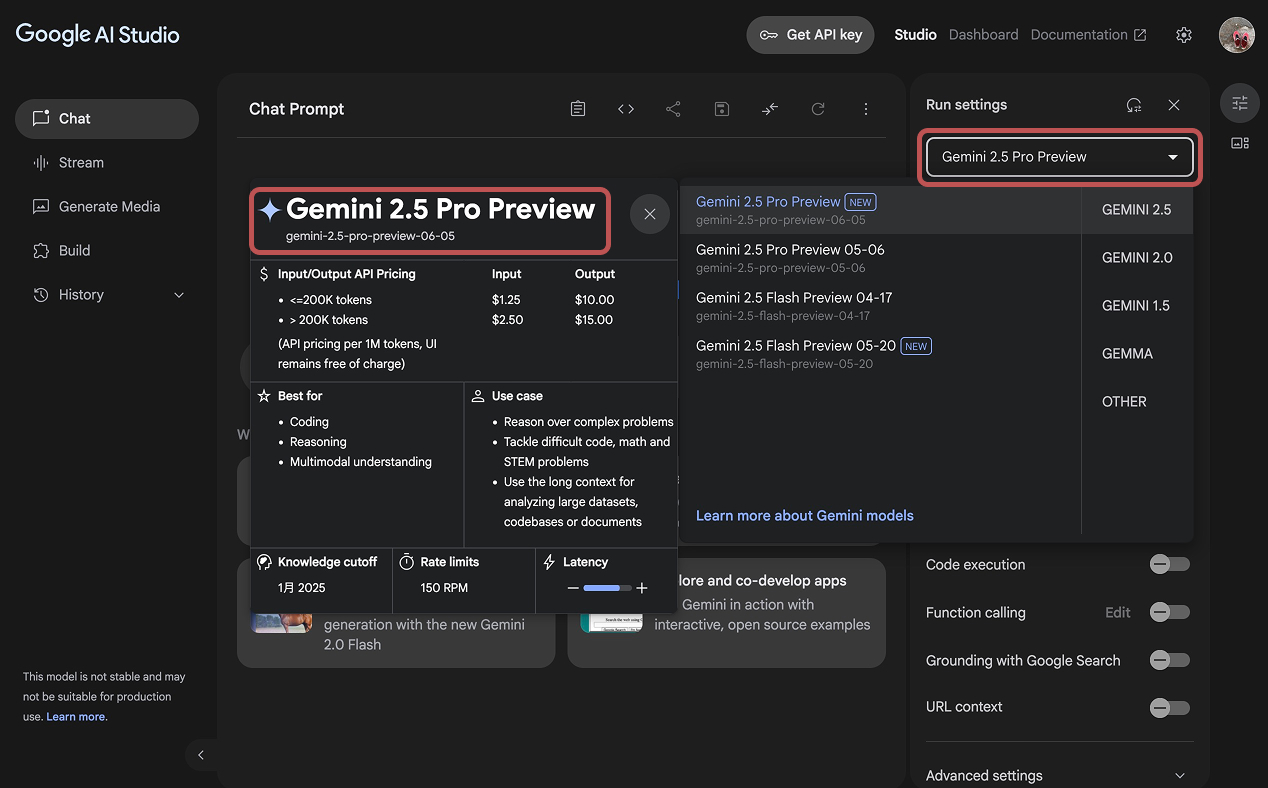Click the $15.00 output price value
Image resolution: width=1268 pixels, height=788 pixels.
(594, 320)
